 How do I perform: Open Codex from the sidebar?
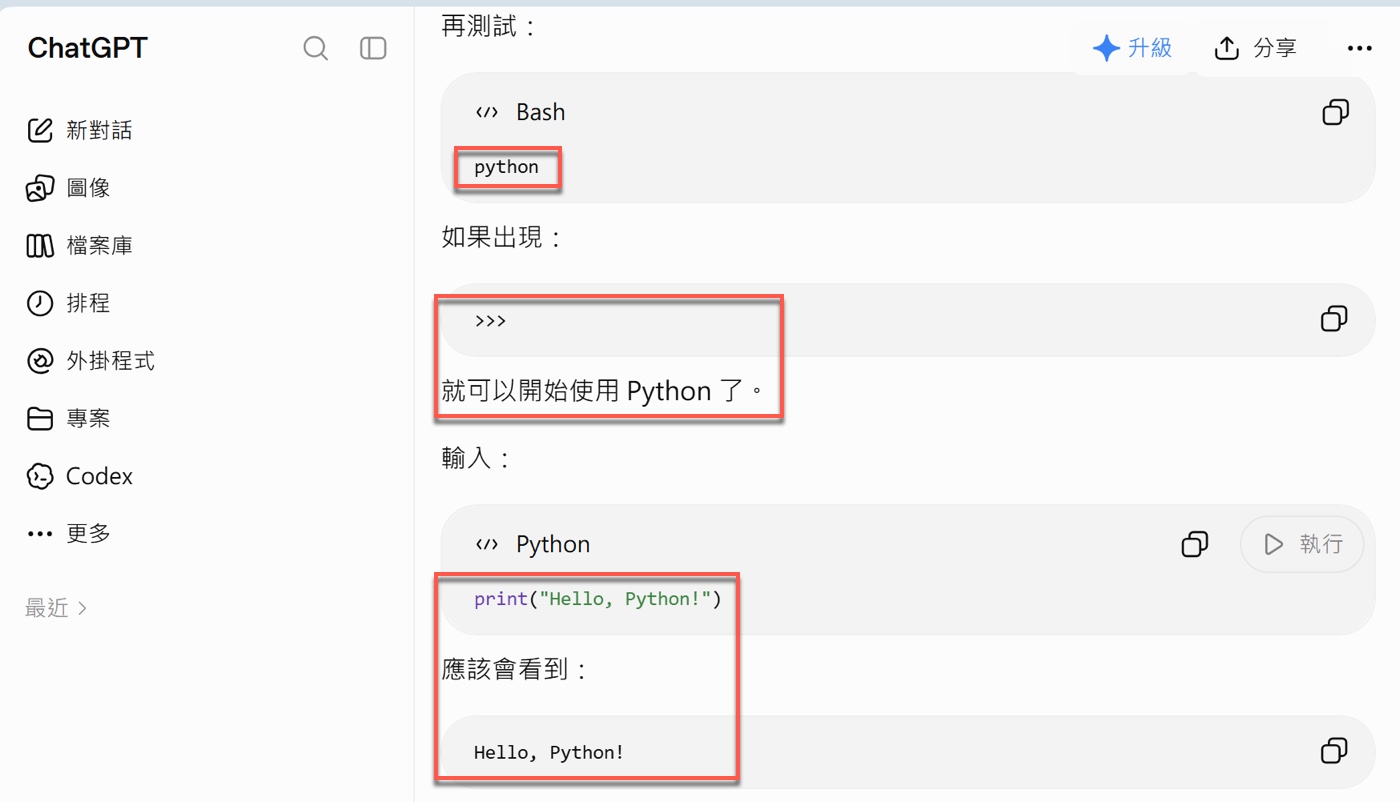[x=80, y=476]
